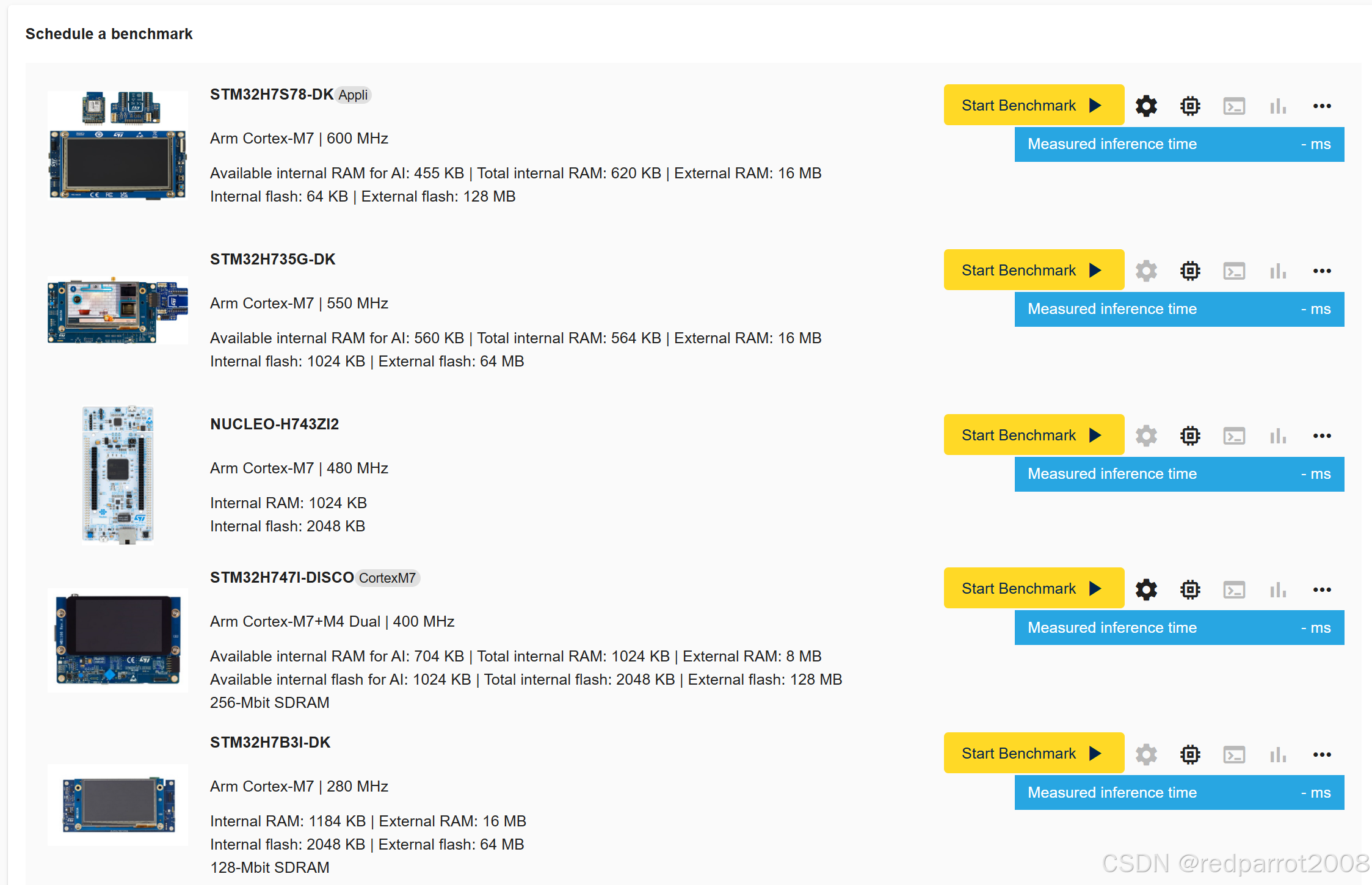
Task: Open more options for STM32H747I-DISCO
Action: (x=1322, y=590)
